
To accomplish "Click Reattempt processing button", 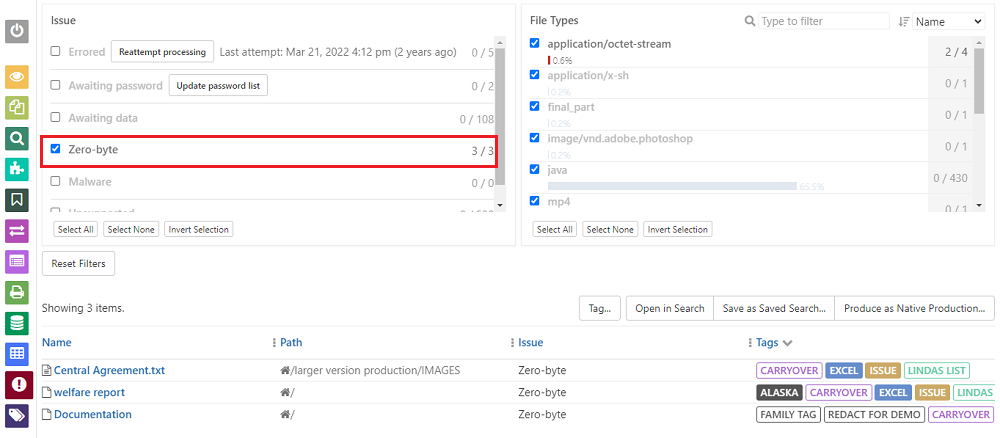I will click(x=162, y=52).
